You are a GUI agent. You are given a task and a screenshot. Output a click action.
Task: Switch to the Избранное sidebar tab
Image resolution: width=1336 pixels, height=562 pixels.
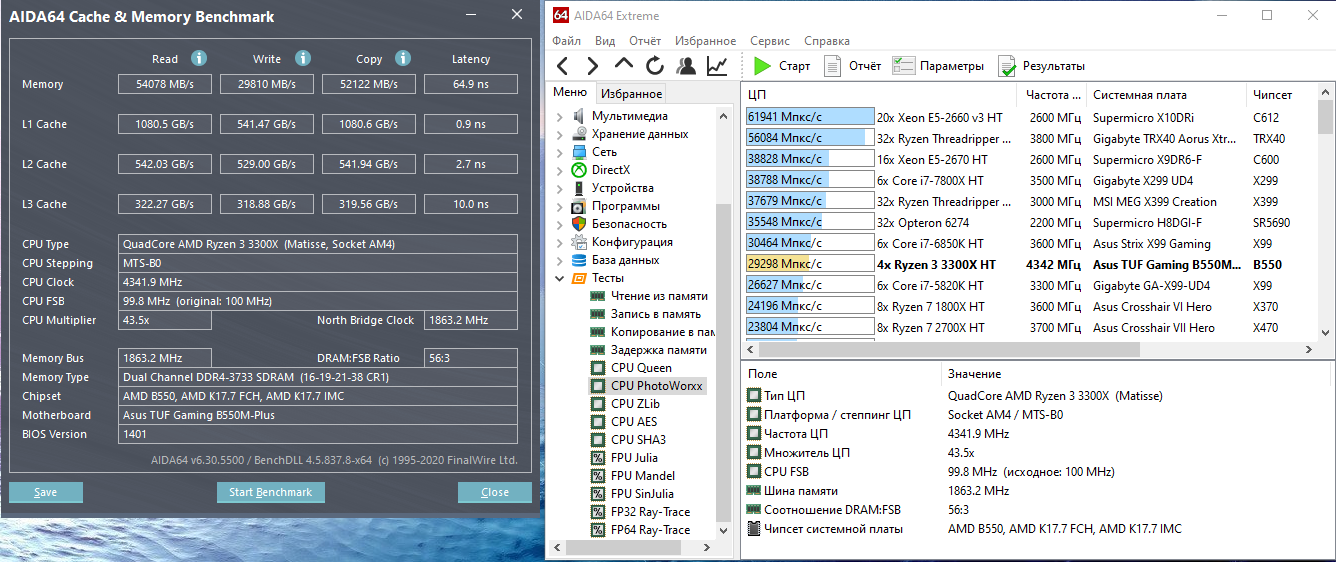point(631,93)
